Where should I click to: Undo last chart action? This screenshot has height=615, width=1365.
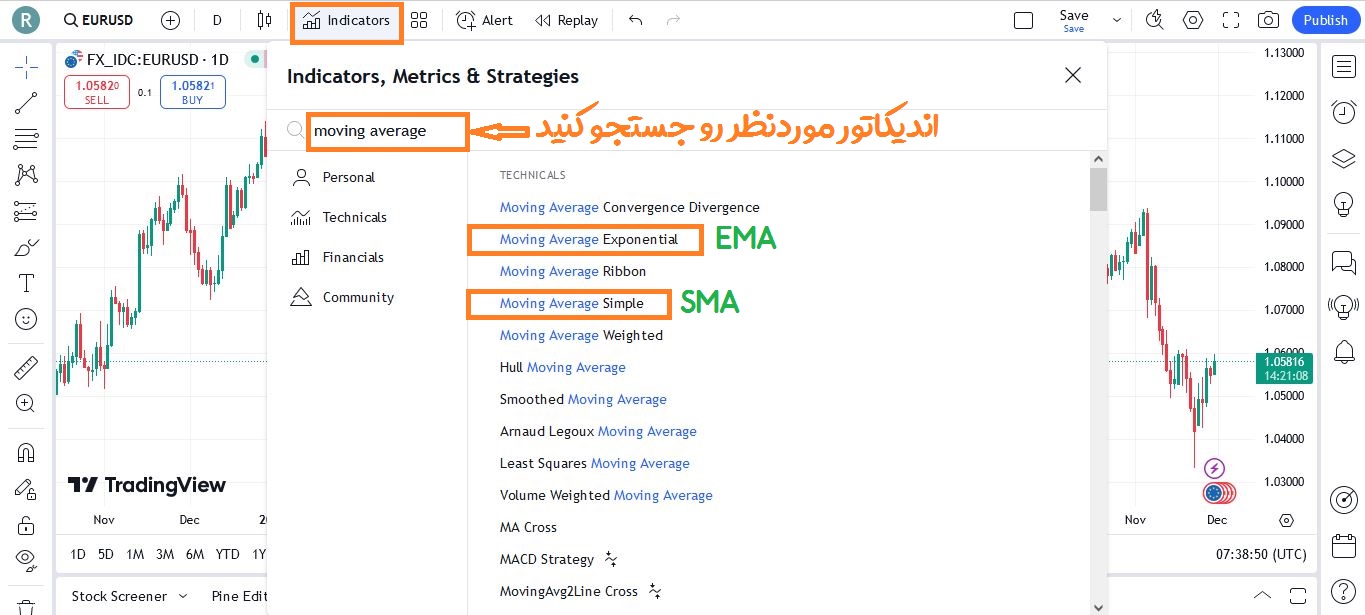click(x=636, y=20)
